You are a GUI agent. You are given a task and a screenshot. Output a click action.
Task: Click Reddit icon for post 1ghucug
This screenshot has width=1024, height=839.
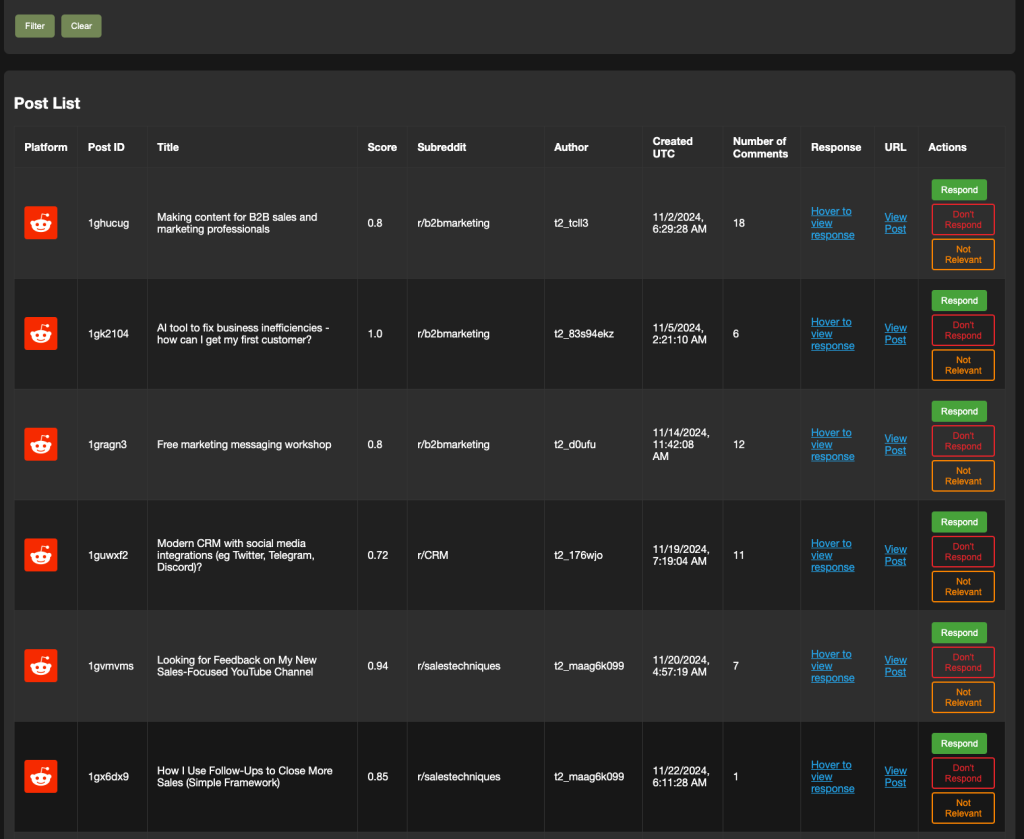coord(41,223)
